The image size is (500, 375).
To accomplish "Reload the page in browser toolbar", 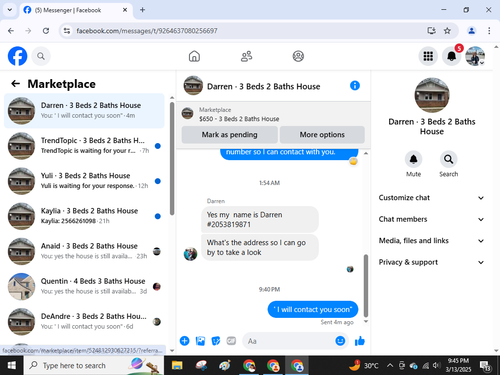I will click(46, 31).
